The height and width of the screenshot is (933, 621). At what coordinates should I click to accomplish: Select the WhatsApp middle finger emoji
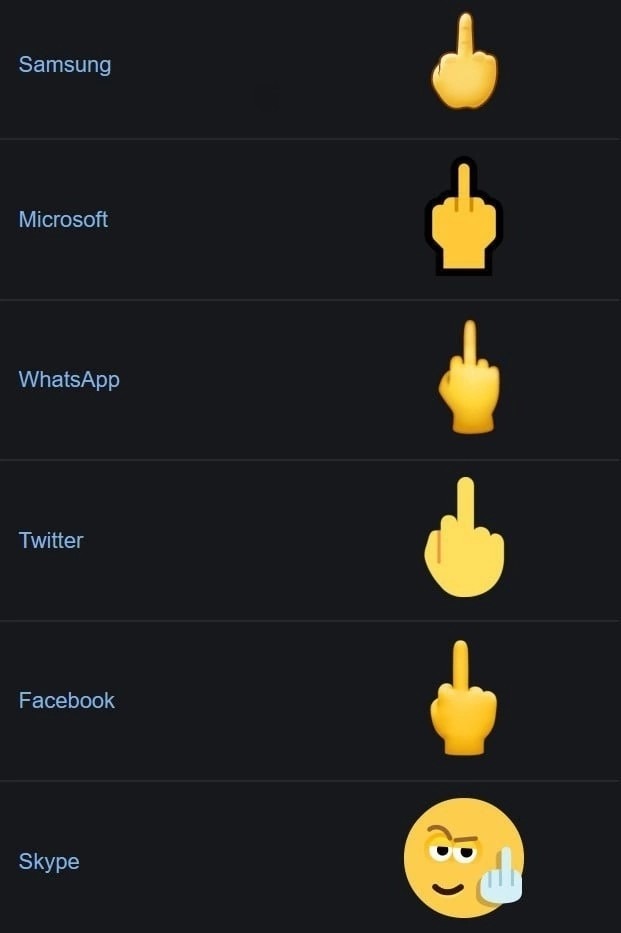(x=469, y=377)
